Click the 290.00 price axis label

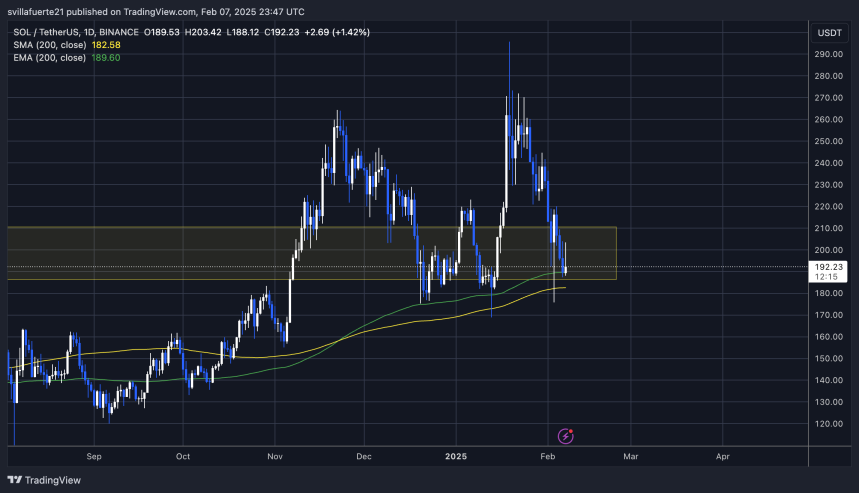click(828, 54)
